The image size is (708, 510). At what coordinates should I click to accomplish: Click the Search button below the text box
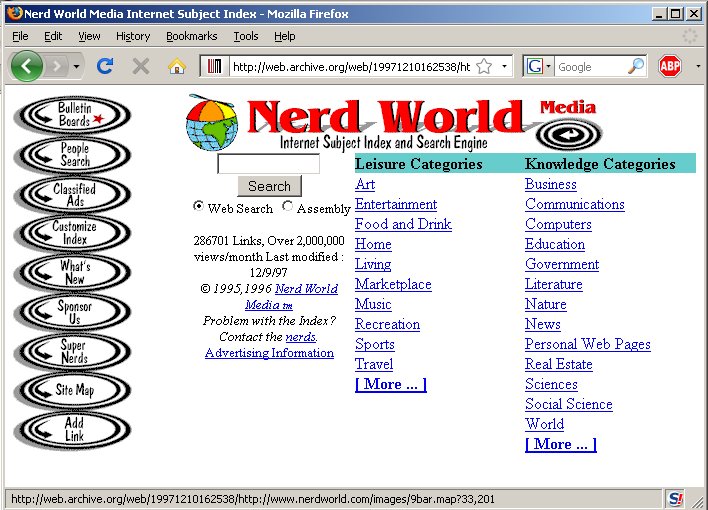pos(270,186)
